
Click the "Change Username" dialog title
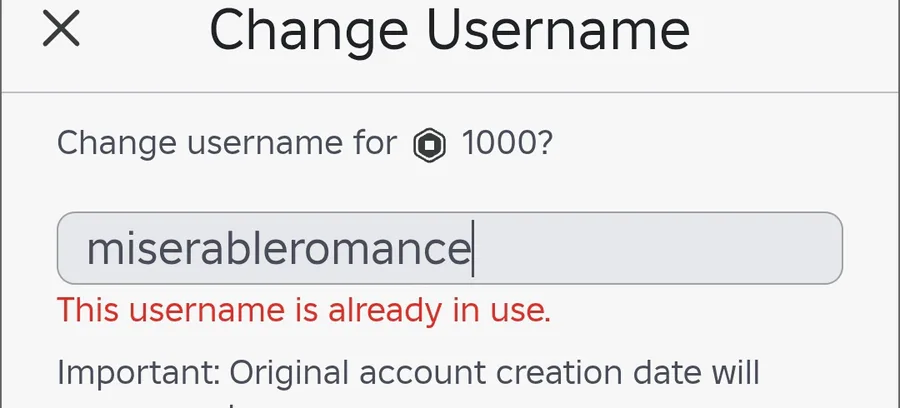[x=449, y=30]
